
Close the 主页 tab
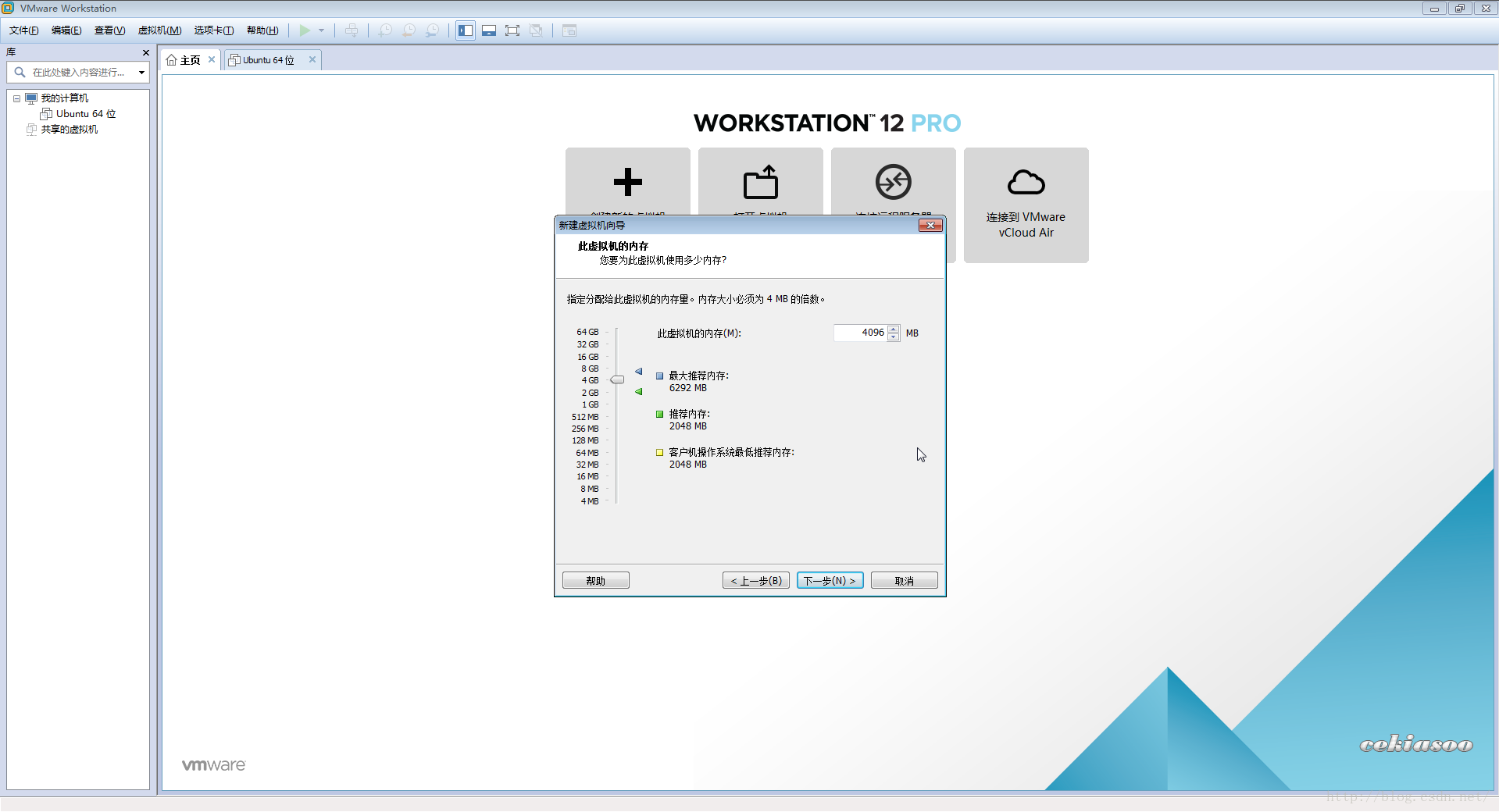click(x=212, y=59)
